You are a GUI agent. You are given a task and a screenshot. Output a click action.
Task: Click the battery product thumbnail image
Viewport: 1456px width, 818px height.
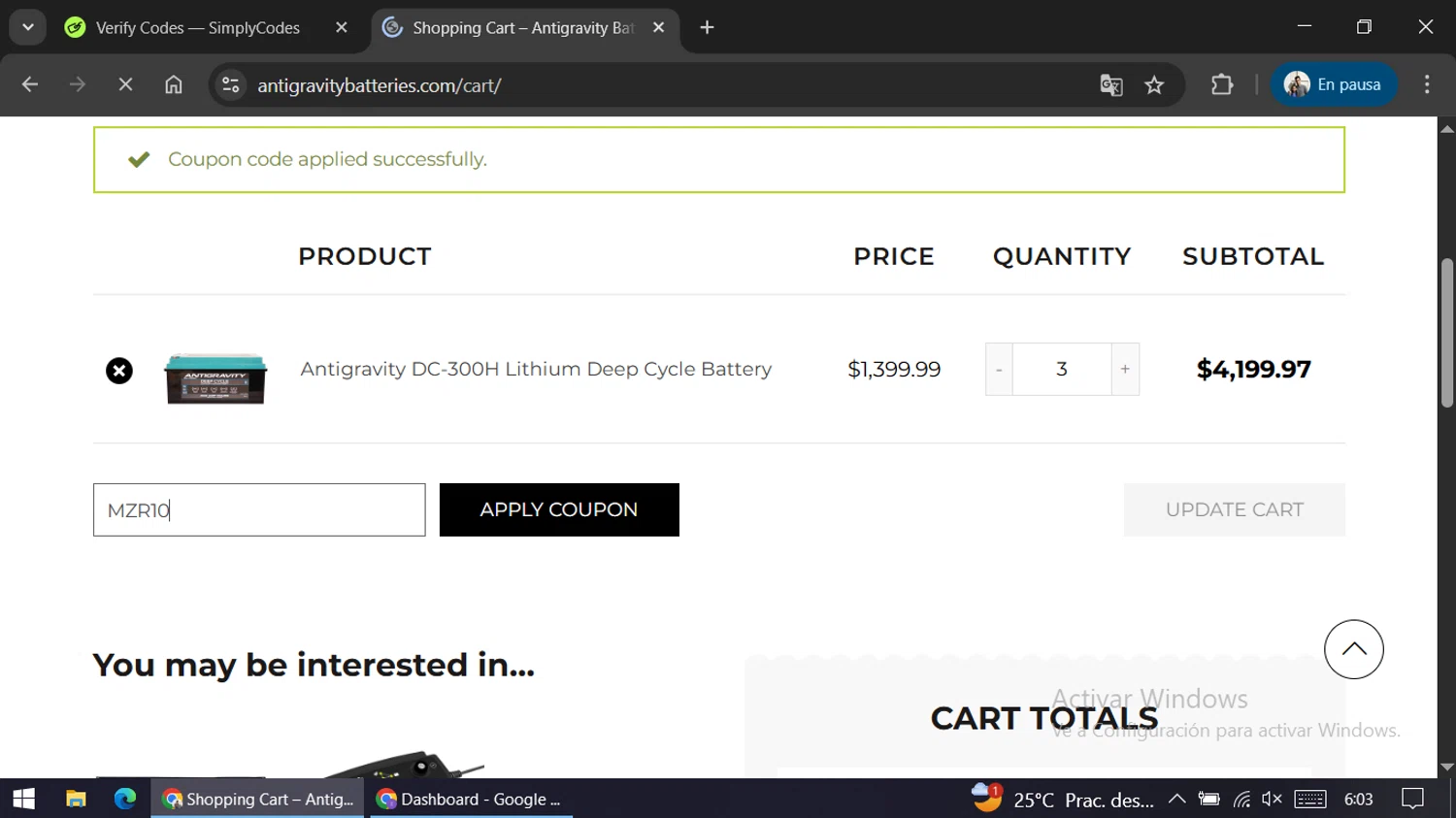(215, 378)
